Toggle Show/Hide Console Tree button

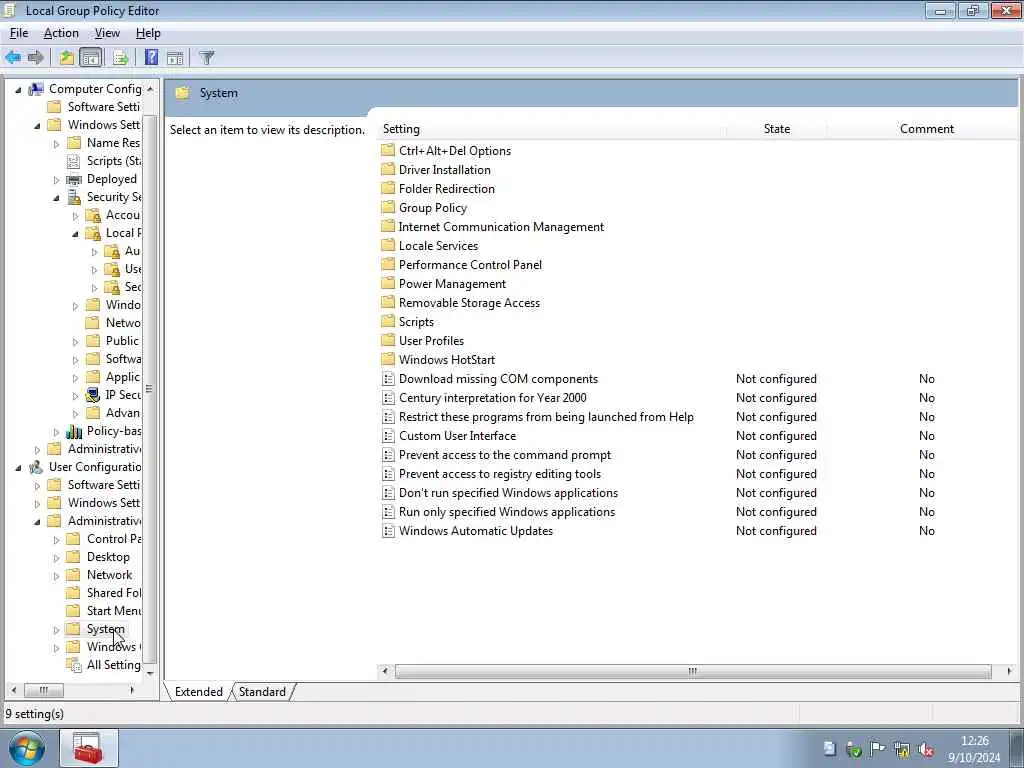click(91, 57)
